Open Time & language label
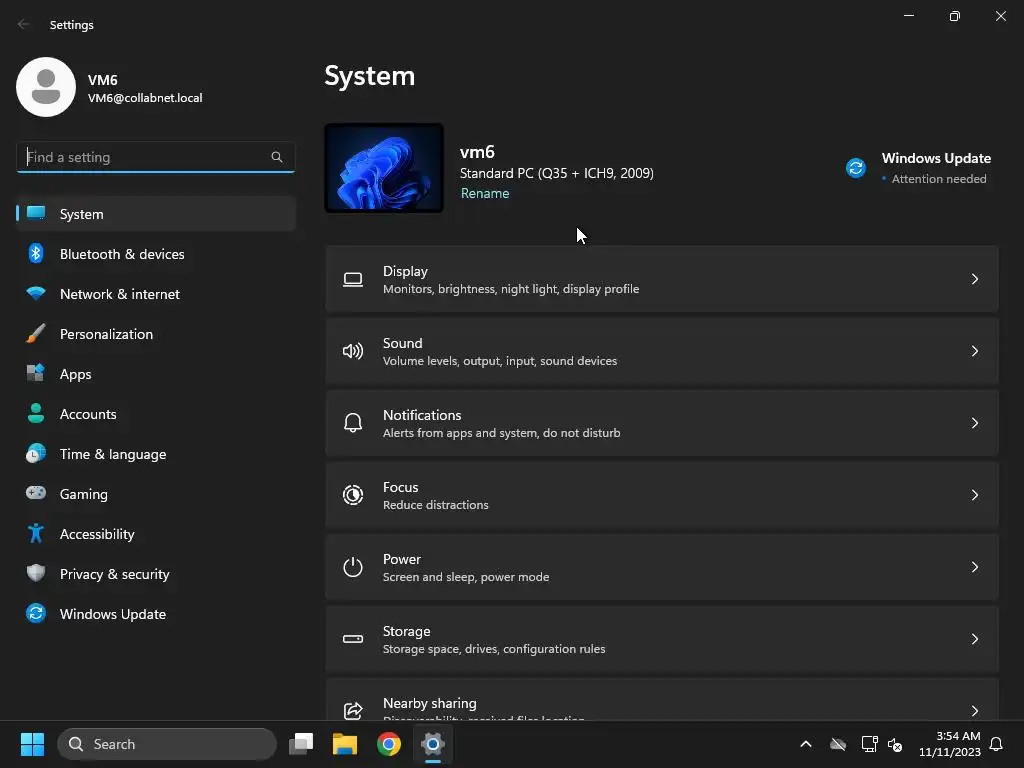 click(113, 454)
